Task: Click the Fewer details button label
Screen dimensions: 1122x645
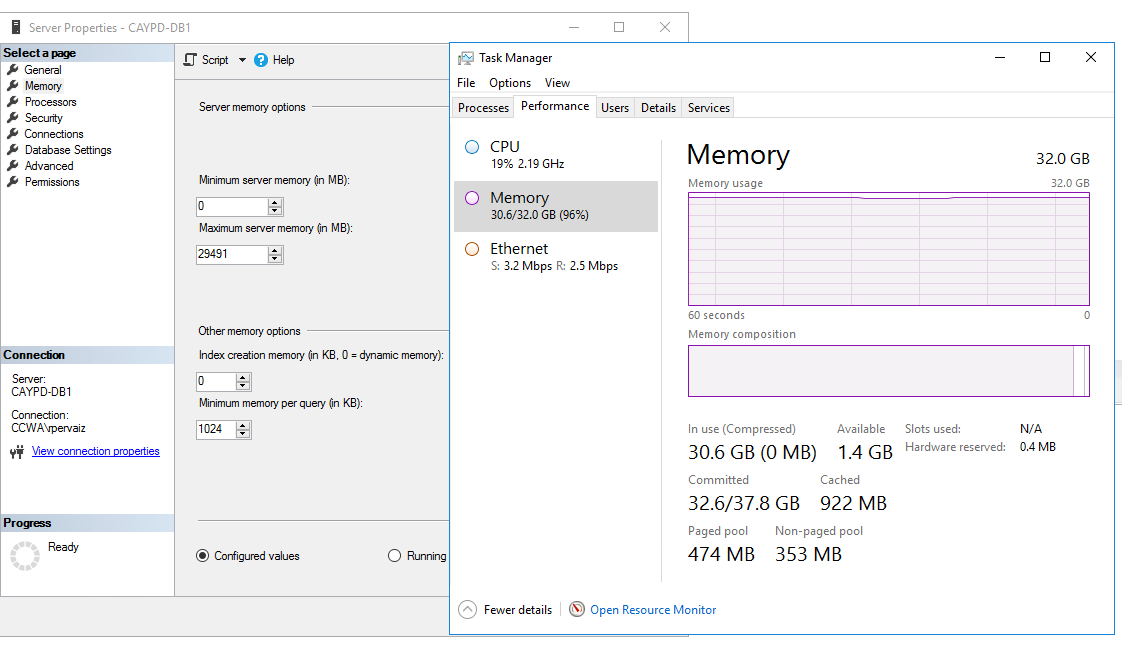Action: pyautogui.click(x=517, y=610)
